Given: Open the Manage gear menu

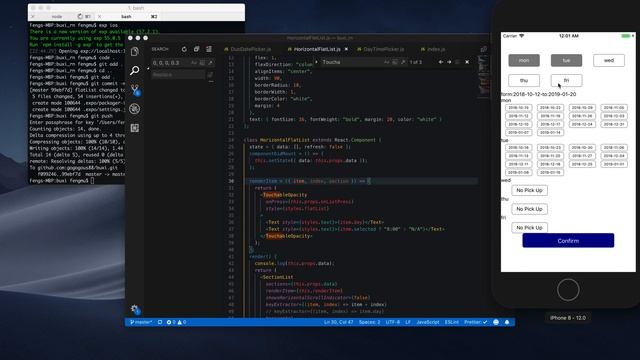Looking at the screenshot, I should [135, 309].
